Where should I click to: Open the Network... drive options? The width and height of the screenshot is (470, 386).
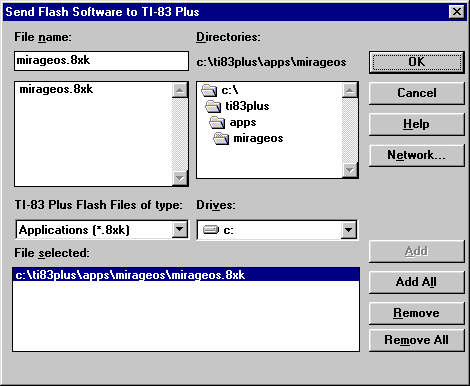417,155
